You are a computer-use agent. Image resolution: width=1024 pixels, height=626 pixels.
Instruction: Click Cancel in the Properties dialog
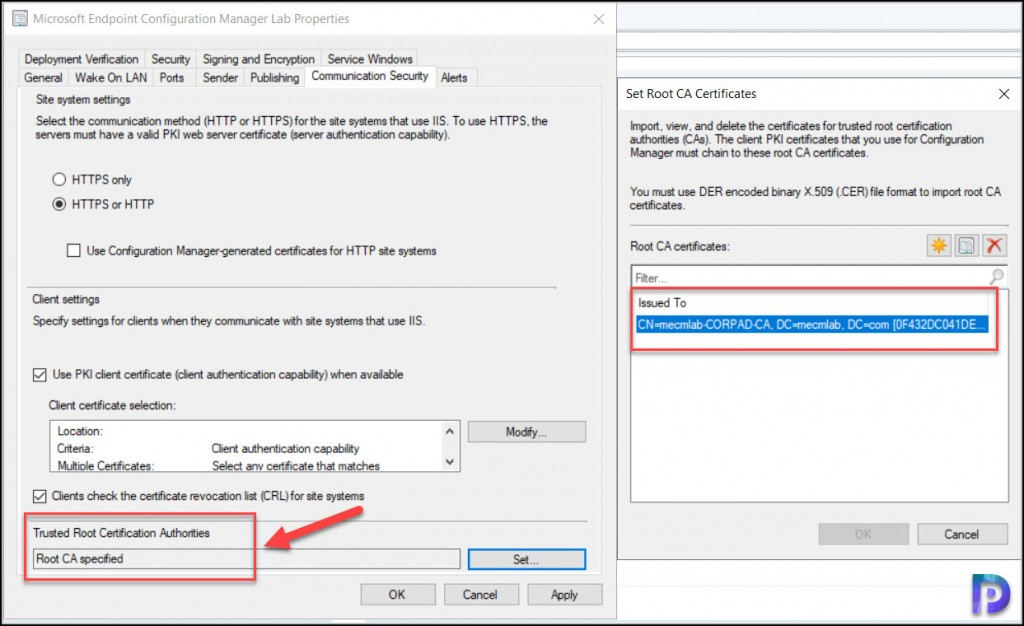(480, 595)
